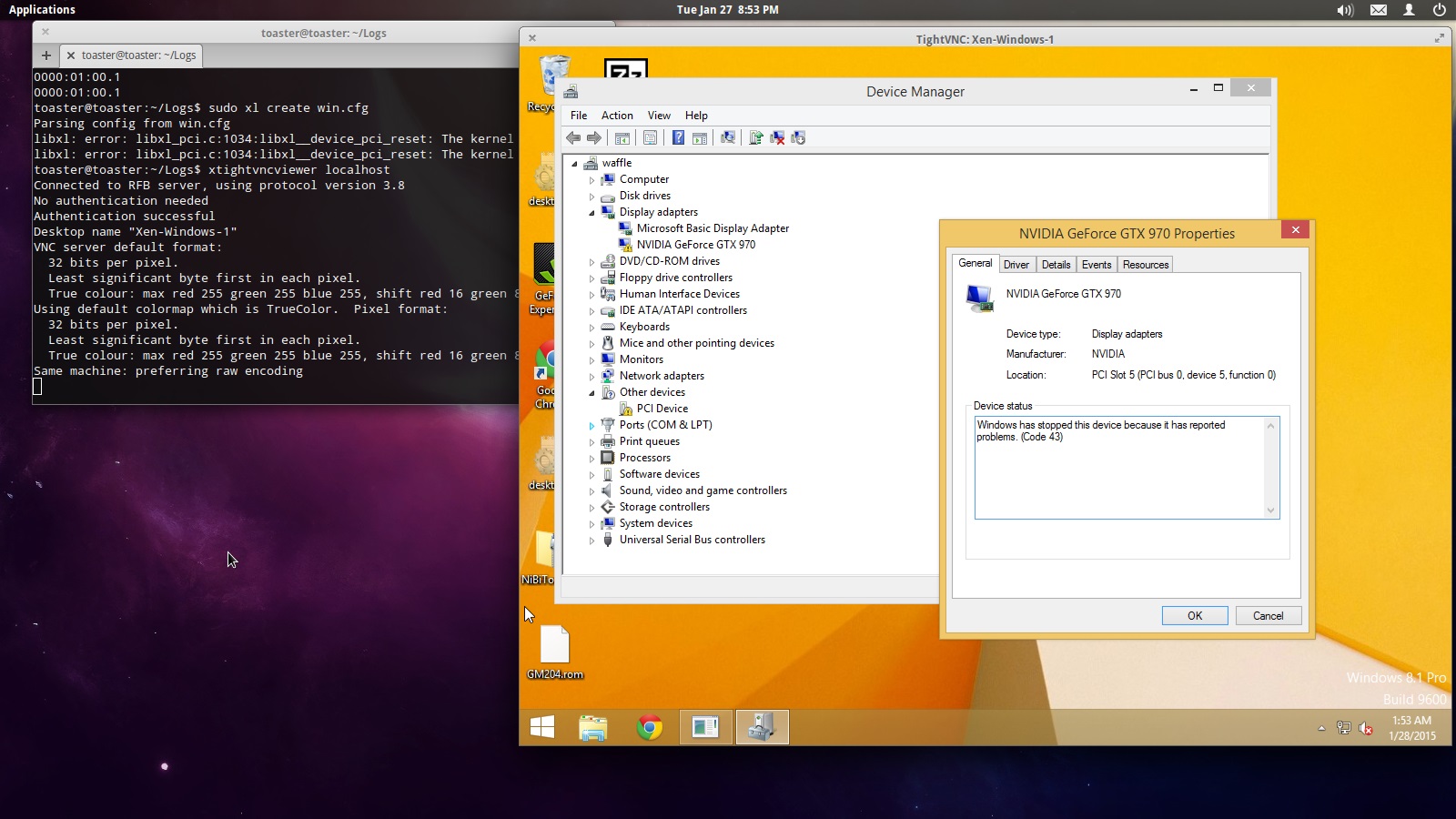Screen dimensions: 1456x819
Task: Expand the Network adapters category
Action: (x=591, y=377)
